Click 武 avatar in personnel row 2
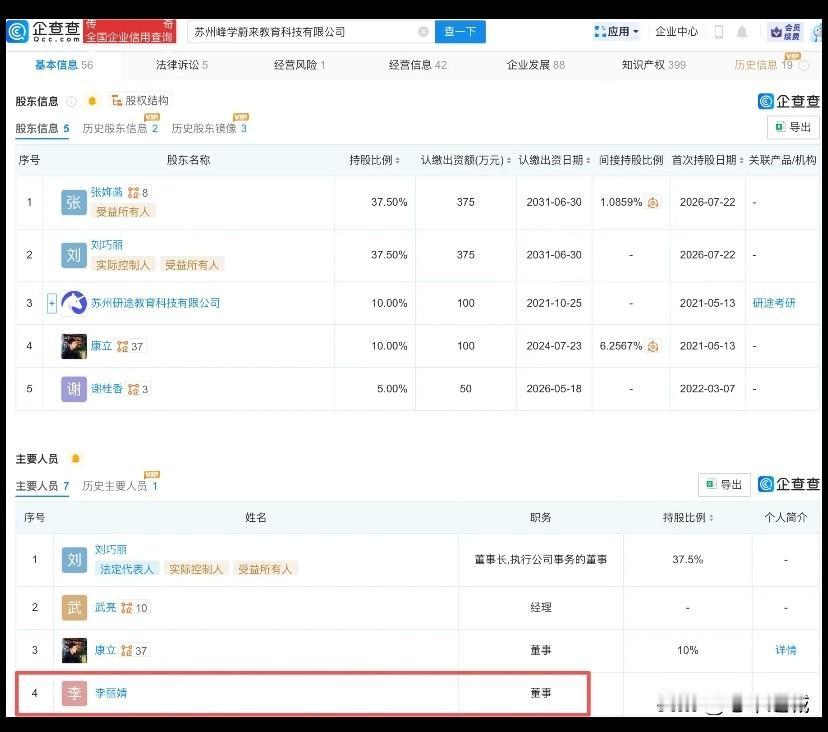Viewport: 828px width, 732px height. point(74,608)
